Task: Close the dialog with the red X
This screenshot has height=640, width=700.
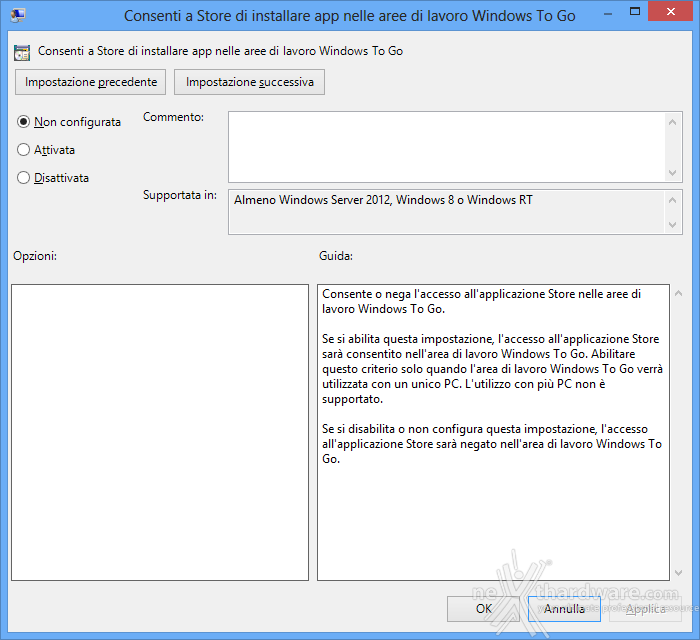Action: click(670, 12)
